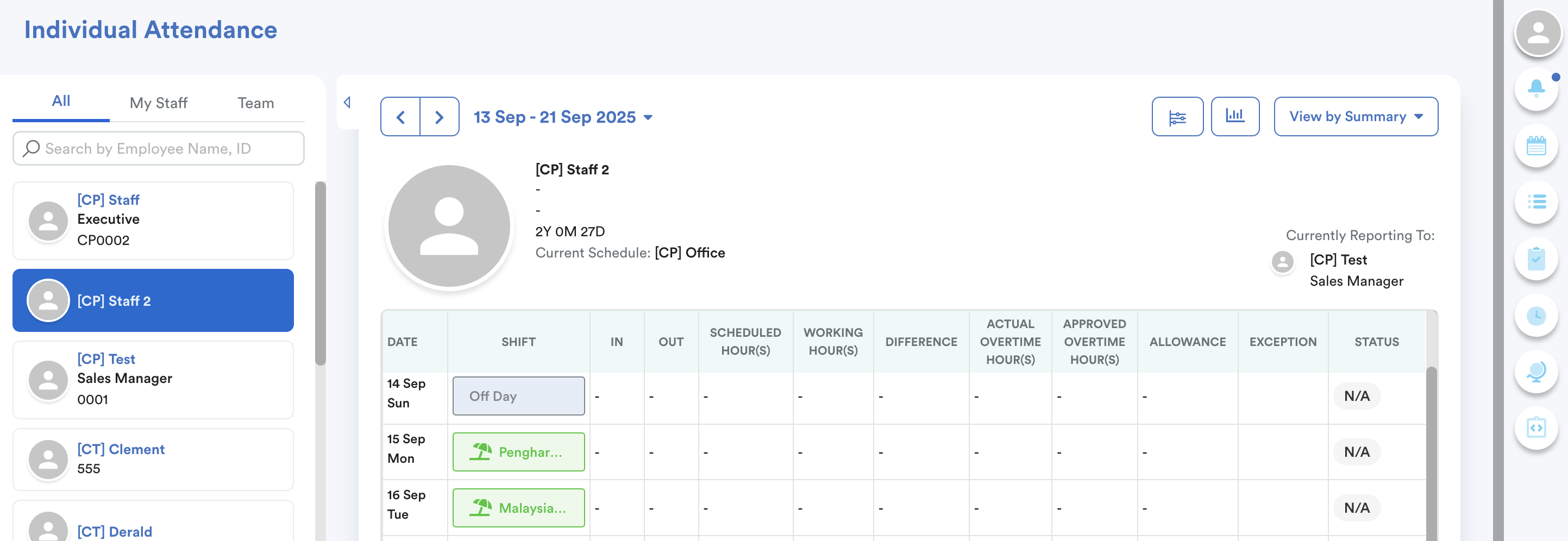This screenshot has width=1568, height=541.
Task: Select the [CP] Staff 2 employee card
Action: tap(153, 300)
